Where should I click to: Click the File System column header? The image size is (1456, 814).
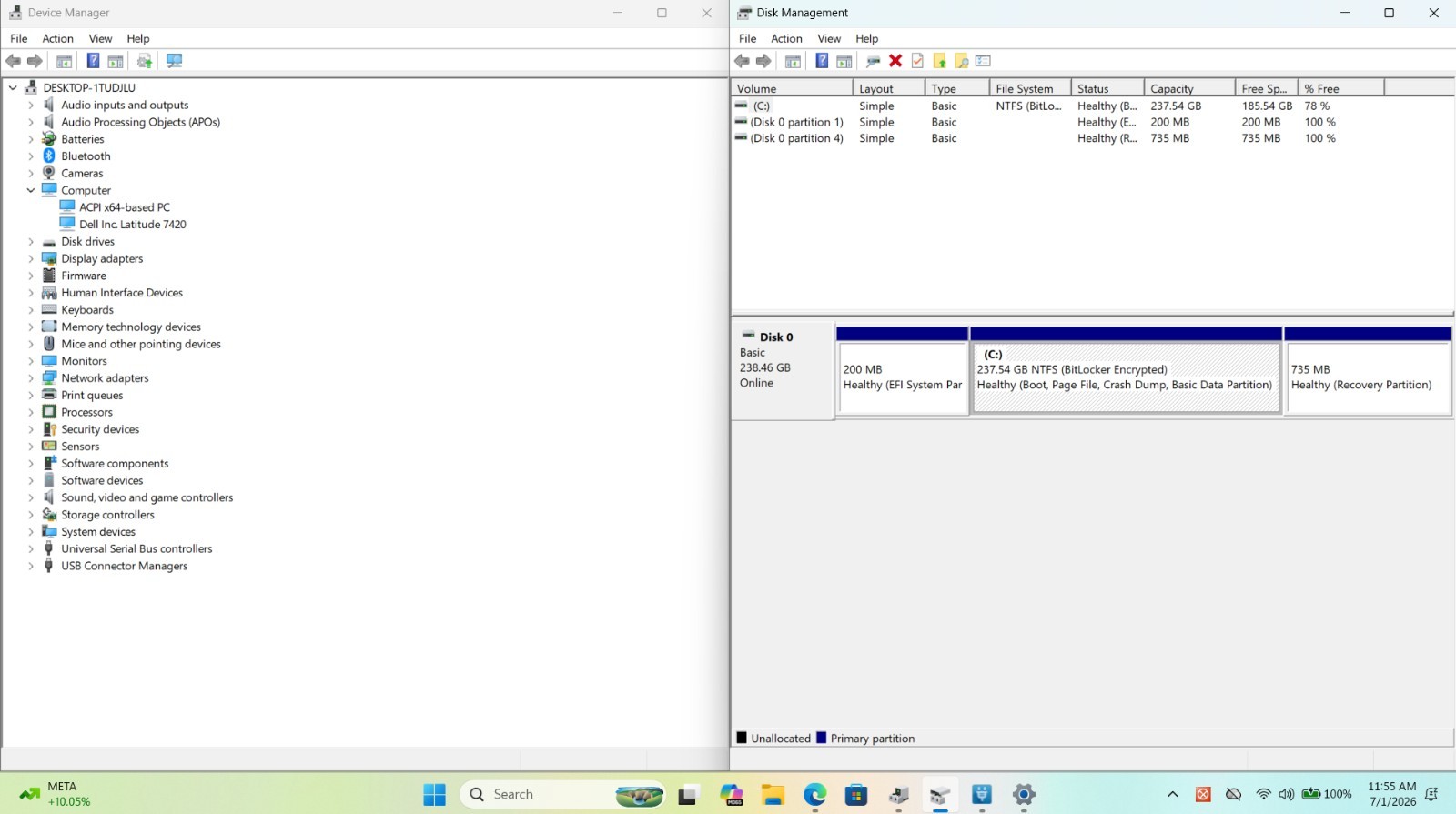1030,88
